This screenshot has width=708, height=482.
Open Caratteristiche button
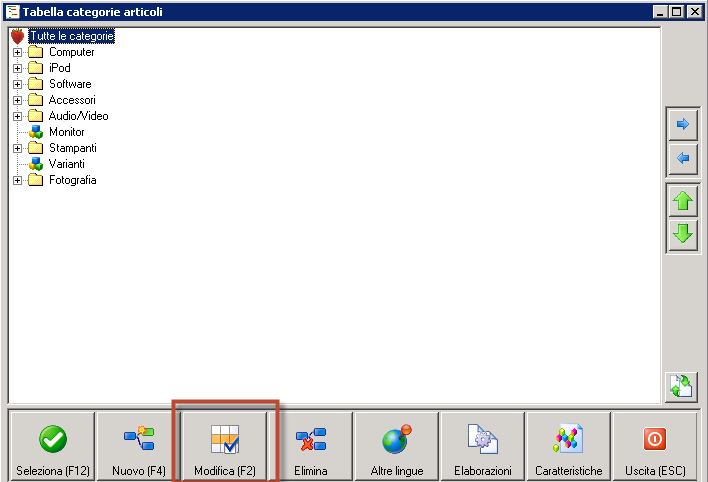click(x=569, y=446)
